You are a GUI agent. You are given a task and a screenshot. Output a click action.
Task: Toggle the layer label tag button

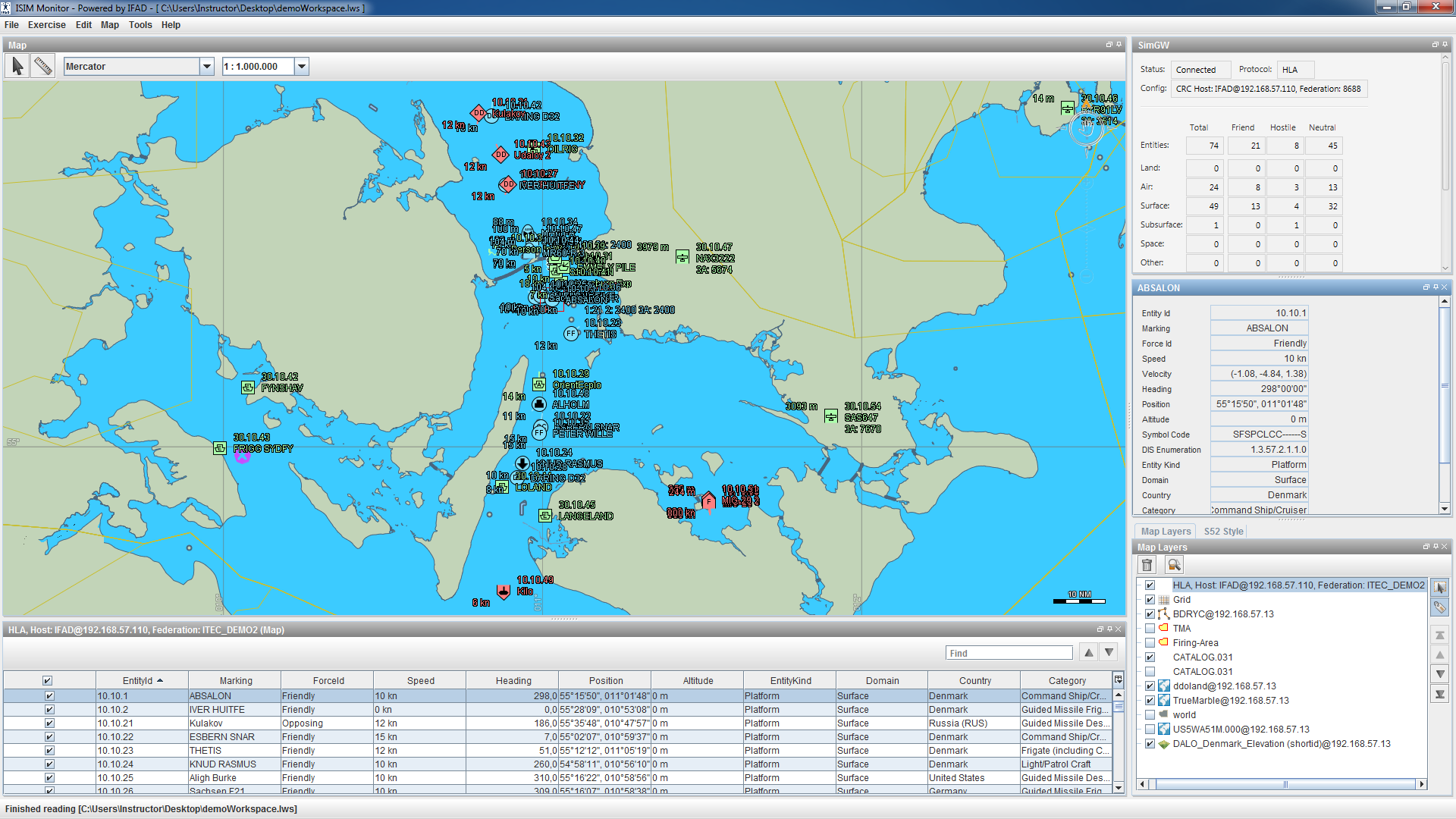tap(1440, 607)
